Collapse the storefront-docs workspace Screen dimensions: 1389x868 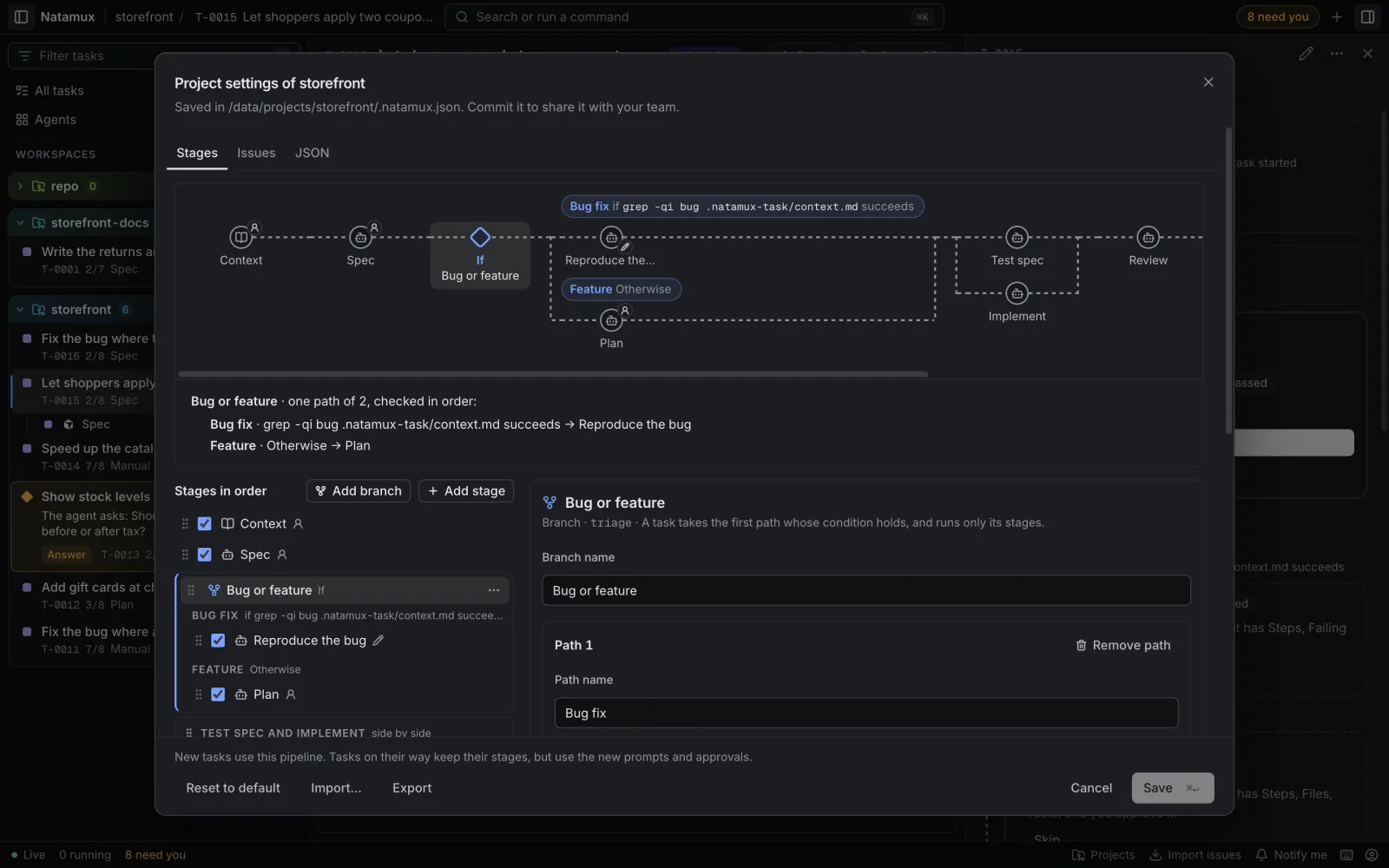pyautogui.click(x=20, y=223)
